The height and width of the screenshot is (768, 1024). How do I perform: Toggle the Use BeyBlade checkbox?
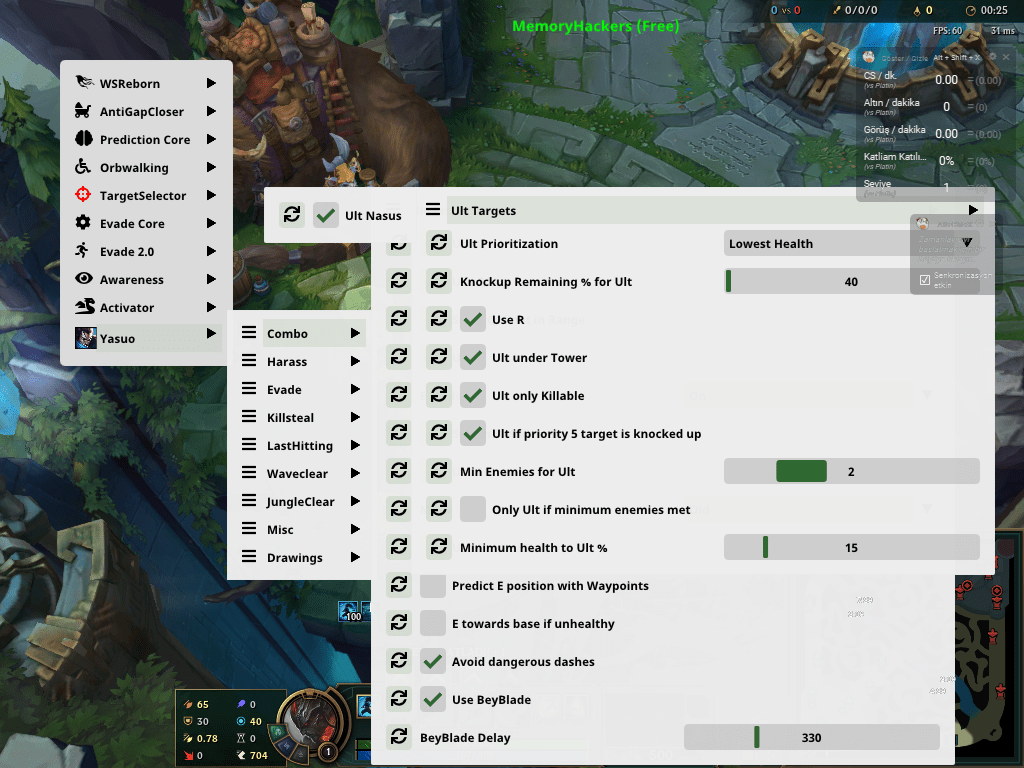click(432, 699)
